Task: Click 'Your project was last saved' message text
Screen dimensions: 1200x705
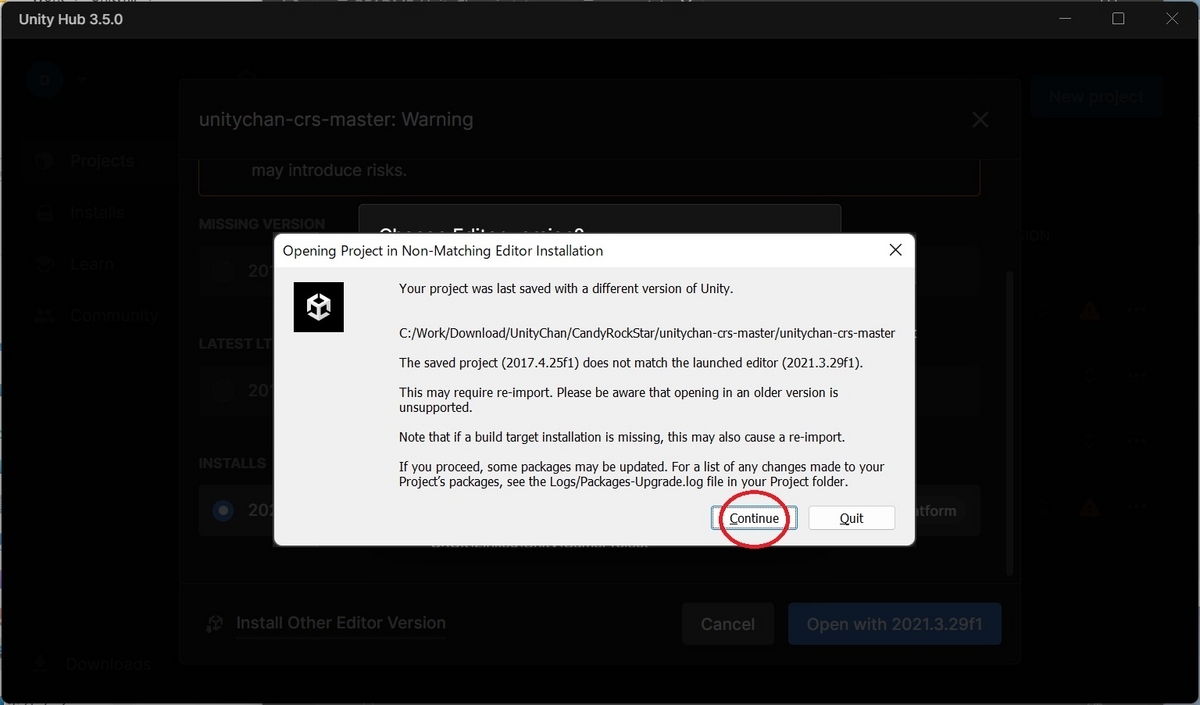Action: (x=566, y=289)
